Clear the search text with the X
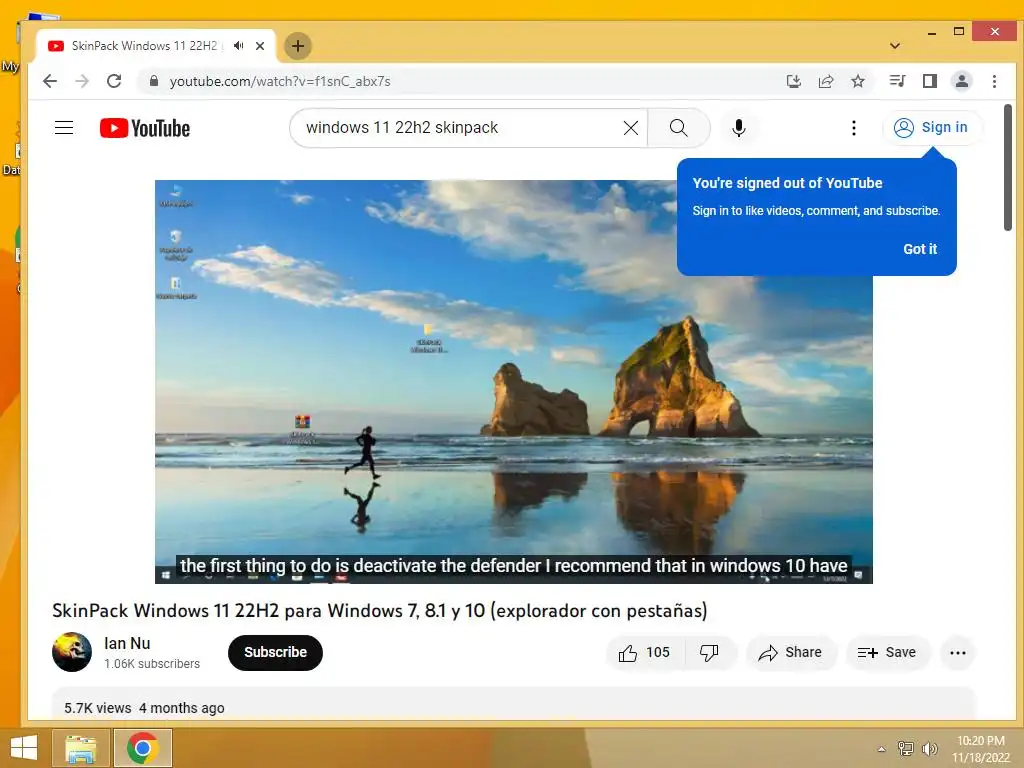Viewport: 1024px width, 768px height. (631, 128)
